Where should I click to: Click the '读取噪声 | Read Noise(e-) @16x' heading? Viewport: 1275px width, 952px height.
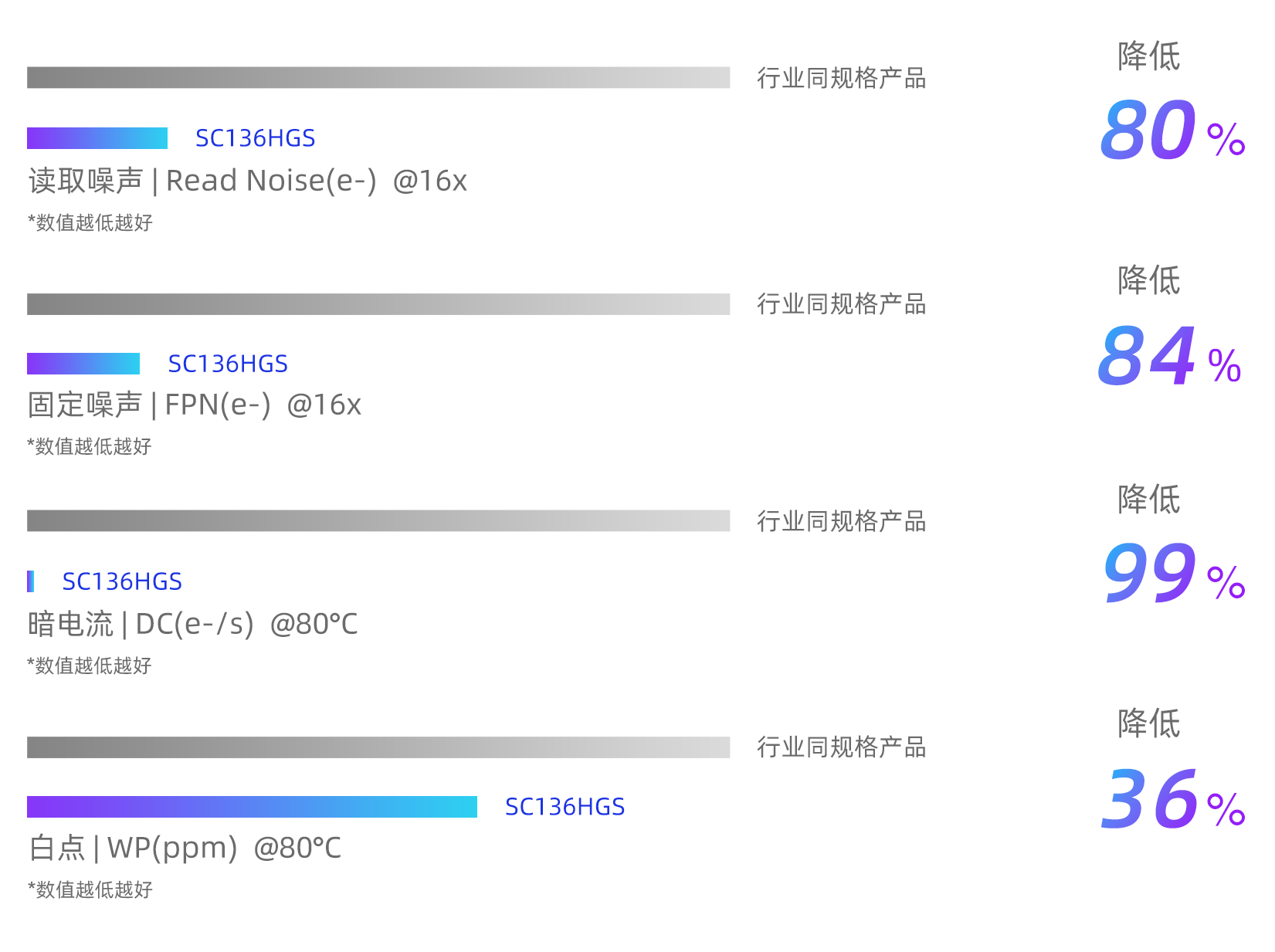[247, 181]
